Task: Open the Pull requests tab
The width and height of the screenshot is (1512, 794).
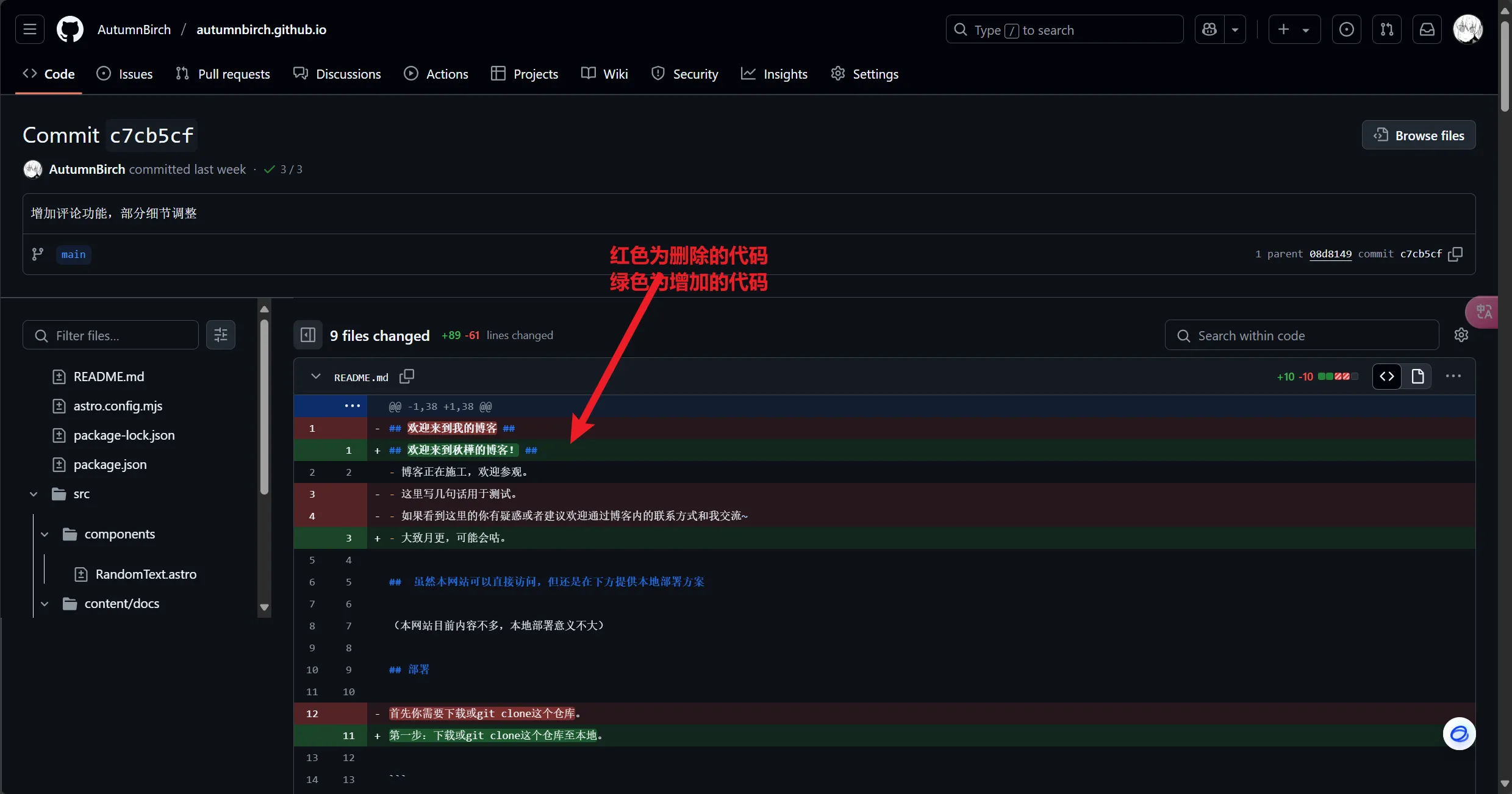Action: click(223, 74)
